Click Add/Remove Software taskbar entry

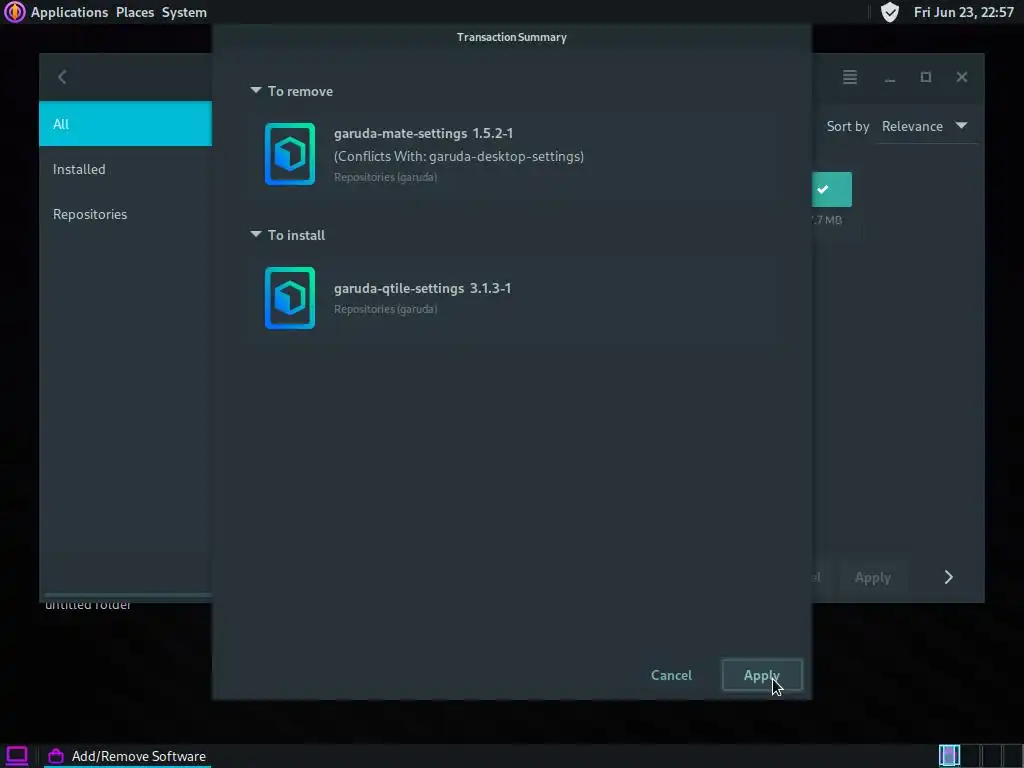tap(128, 756)
